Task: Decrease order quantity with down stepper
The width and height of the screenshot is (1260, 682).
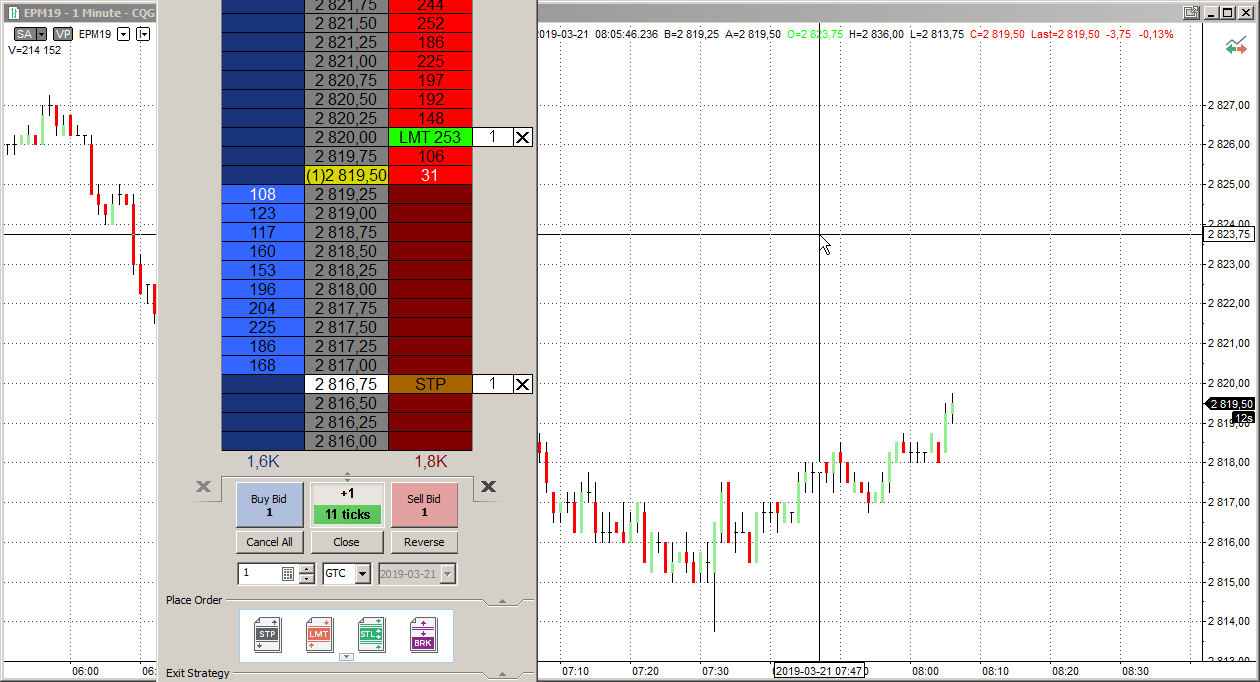Action: click(x=307, y=579)
